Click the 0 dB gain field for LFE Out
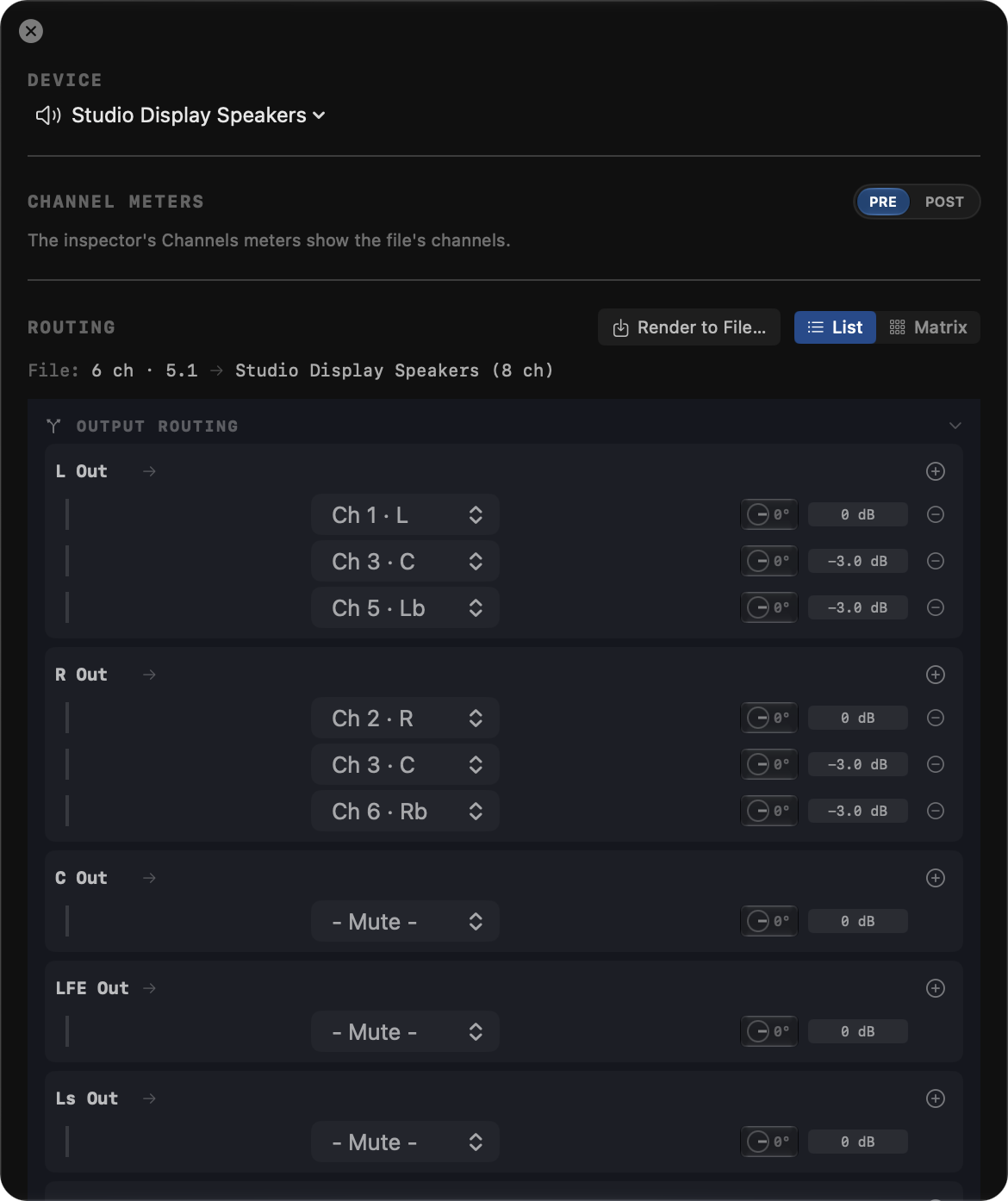 pos(858,1031)
